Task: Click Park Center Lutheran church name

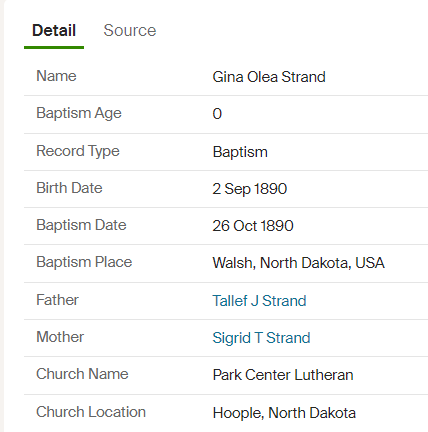Action: [283, 375]
